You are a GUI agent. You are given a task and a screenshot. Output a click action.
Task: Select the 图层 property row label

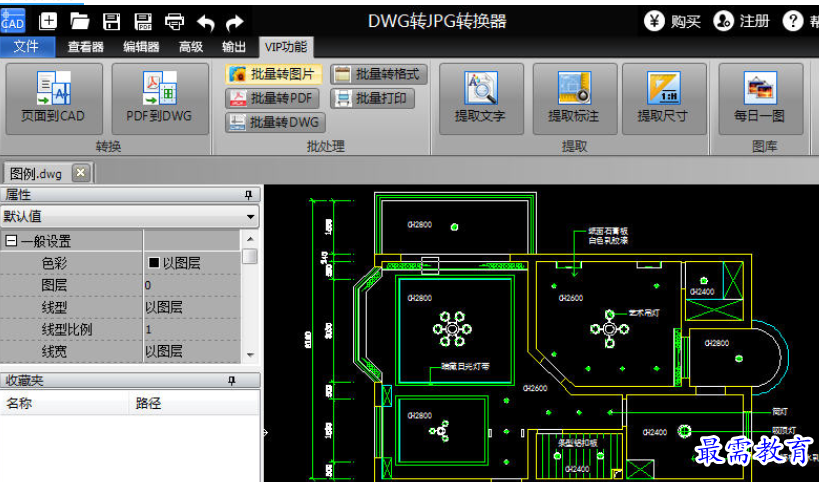(55, 285)
